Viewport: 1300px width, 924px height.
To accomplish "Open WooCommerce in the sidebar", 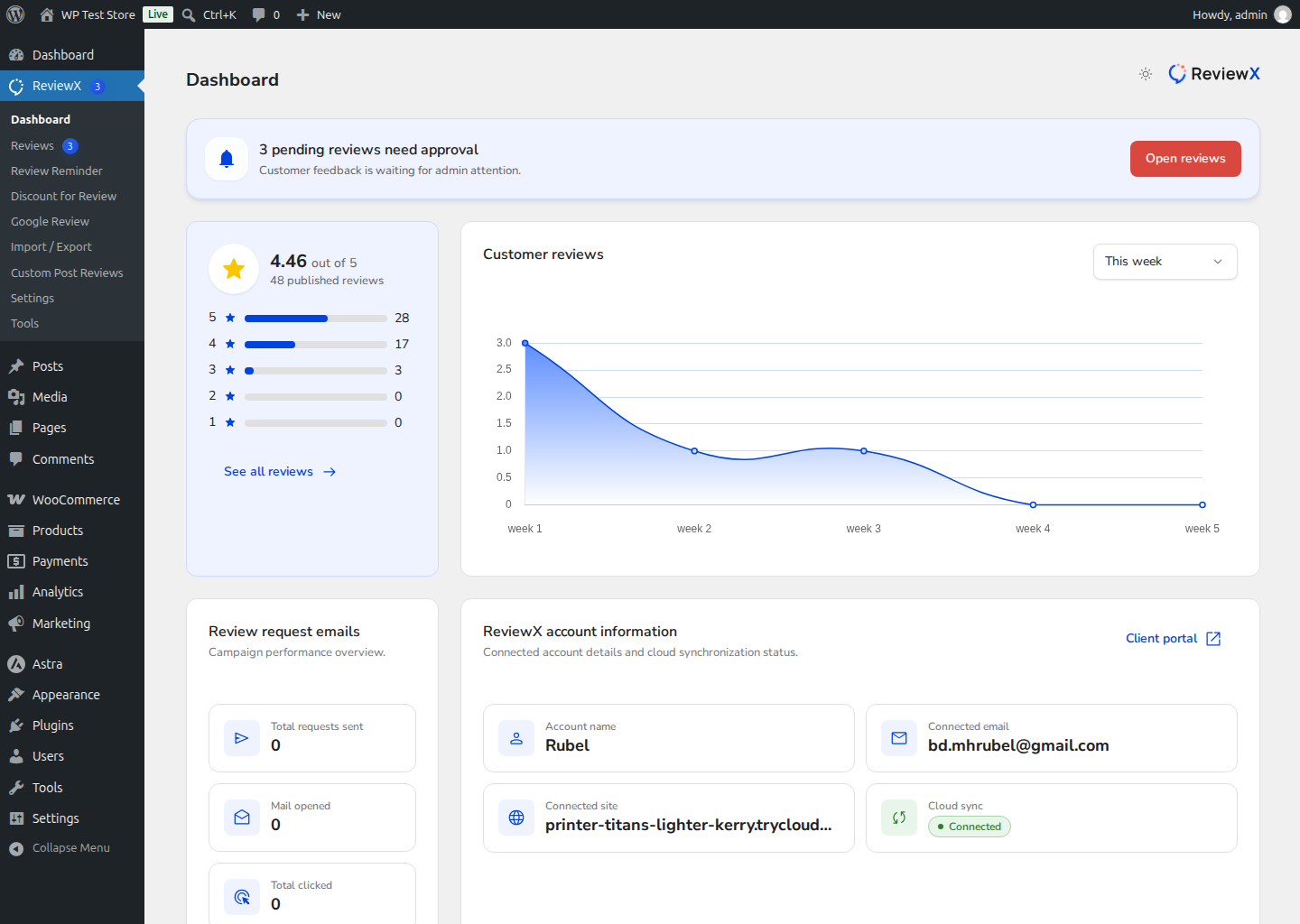I will click(72, 500).
